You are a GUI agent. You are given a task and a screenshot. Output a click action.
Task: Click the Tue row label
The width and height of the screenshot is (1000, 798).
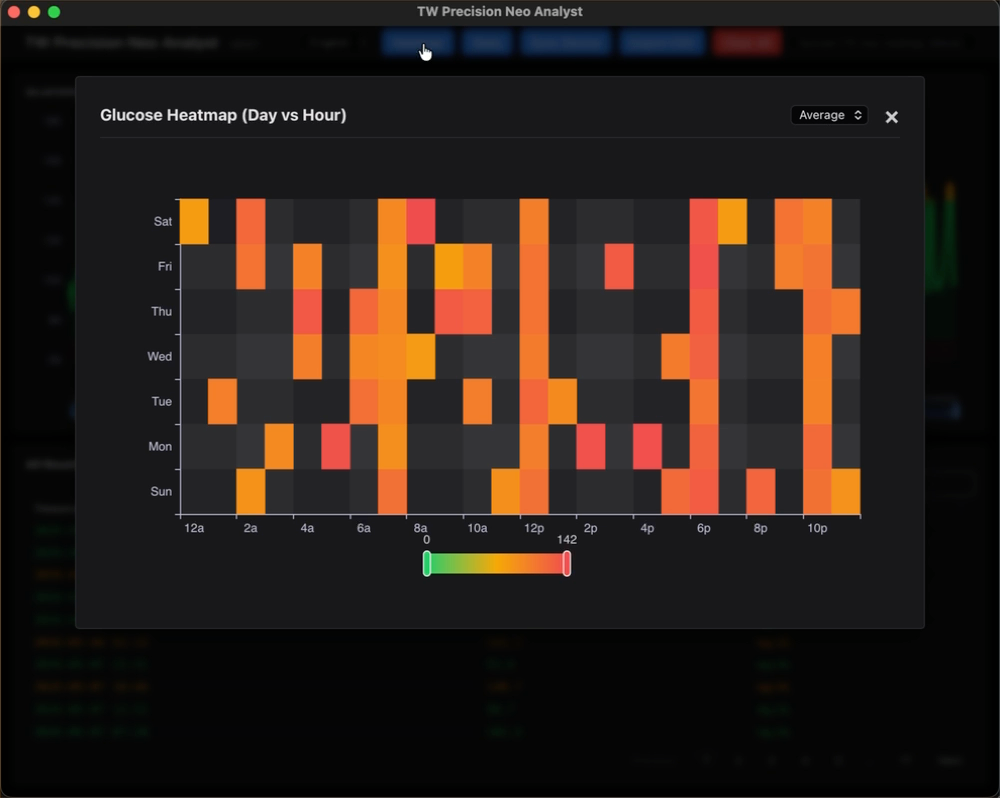click(x=161, y=401)
